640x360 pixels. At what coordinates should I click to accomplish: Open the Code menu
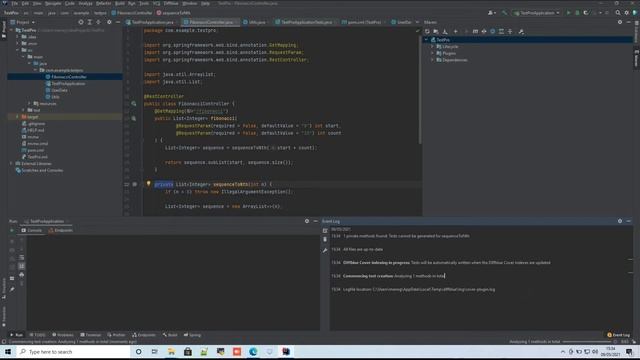pos(70,3)
